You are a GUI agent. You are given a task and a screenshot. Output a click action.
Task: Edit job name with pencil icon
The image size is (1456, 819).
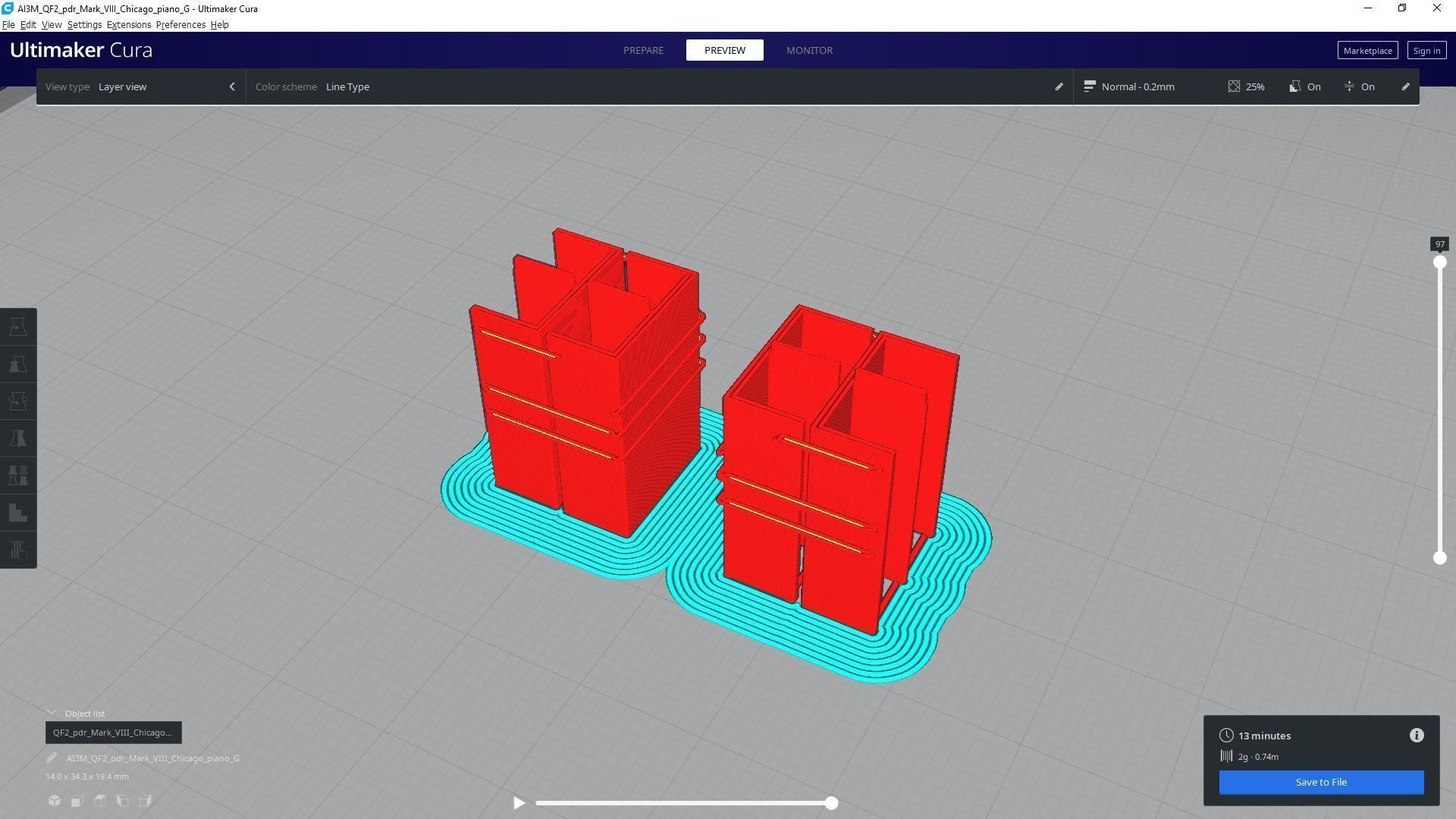[x=52, y=758]
